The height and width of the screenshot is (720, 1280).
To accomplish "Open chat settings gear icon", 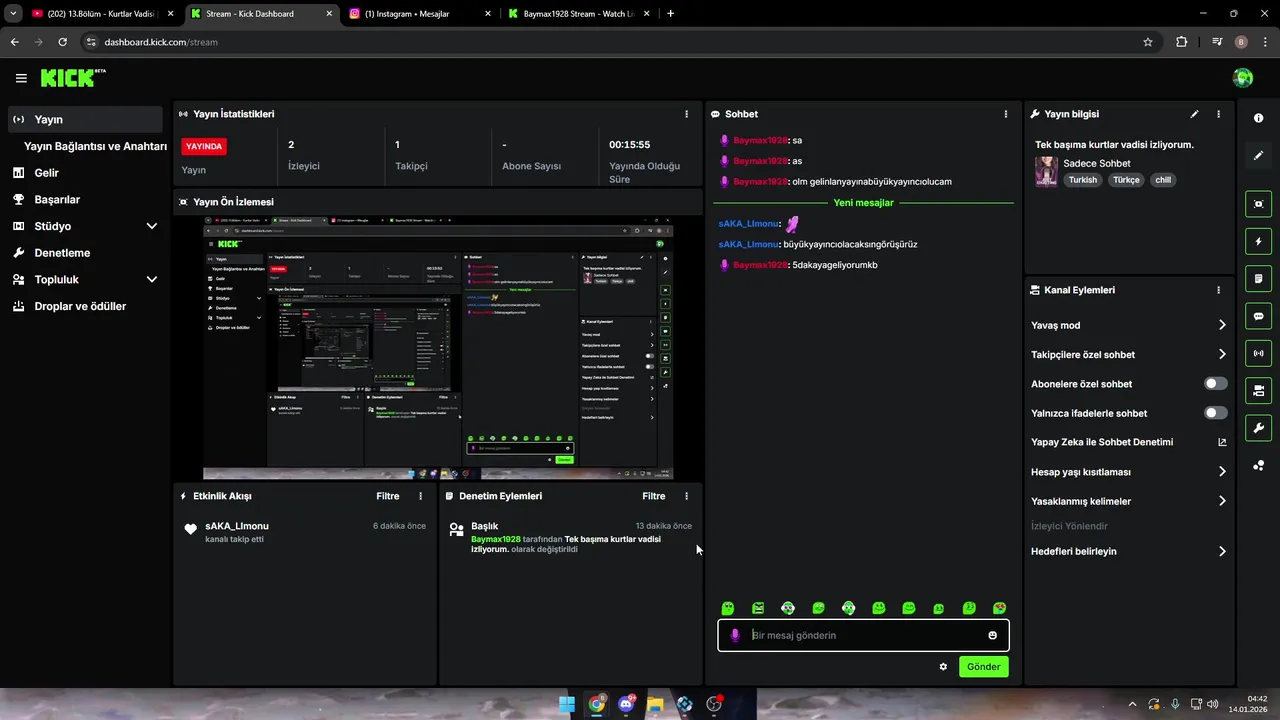I will click(x=943, y=667).
